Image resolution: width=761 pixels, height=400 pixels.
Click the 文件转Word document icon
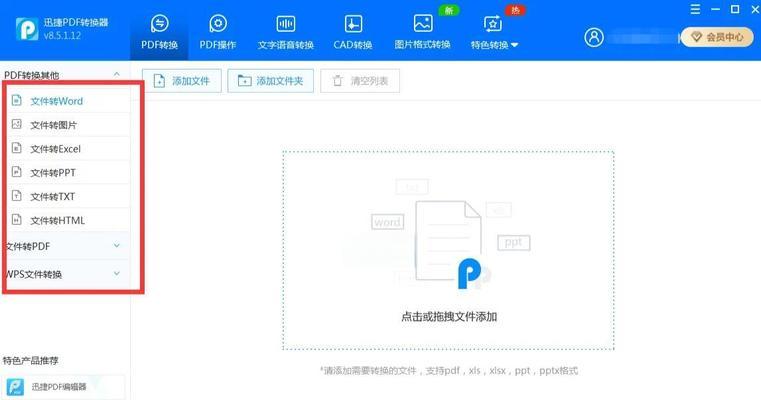click(17, 100)
